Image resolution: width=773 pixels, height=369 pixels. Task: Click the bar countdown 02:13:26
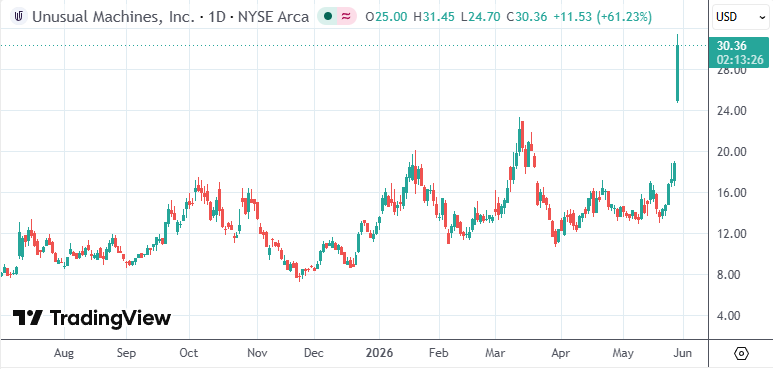[740, 60]
